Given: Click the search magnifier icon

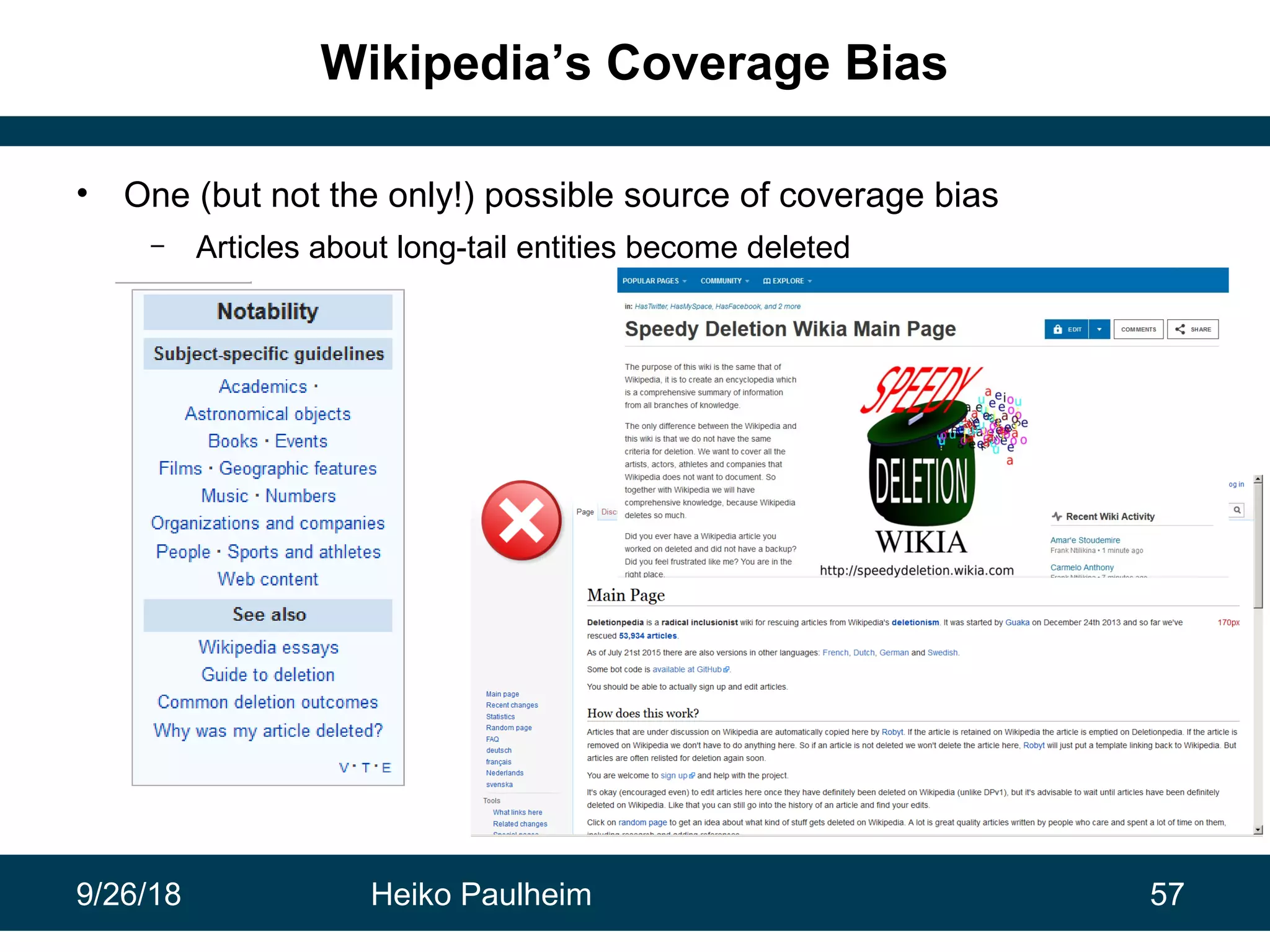Looking at the screenshot, I should click(x=1237, y=510).
